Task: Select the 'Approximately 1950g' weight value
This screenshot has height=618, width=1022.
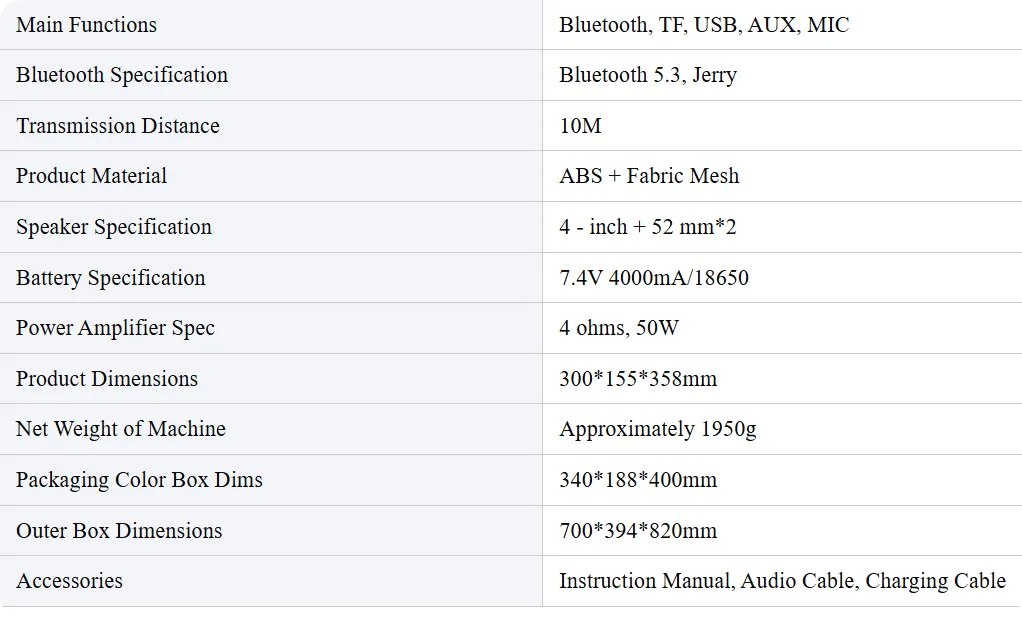Action: tap(658, 429)
